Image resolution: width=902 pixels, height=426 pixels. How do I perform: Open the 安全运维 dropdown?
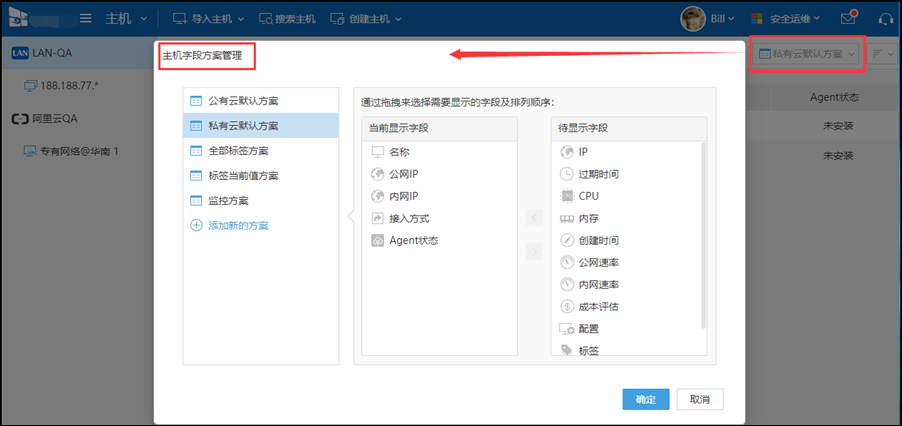pyautogui.click(x=785, y=18)
